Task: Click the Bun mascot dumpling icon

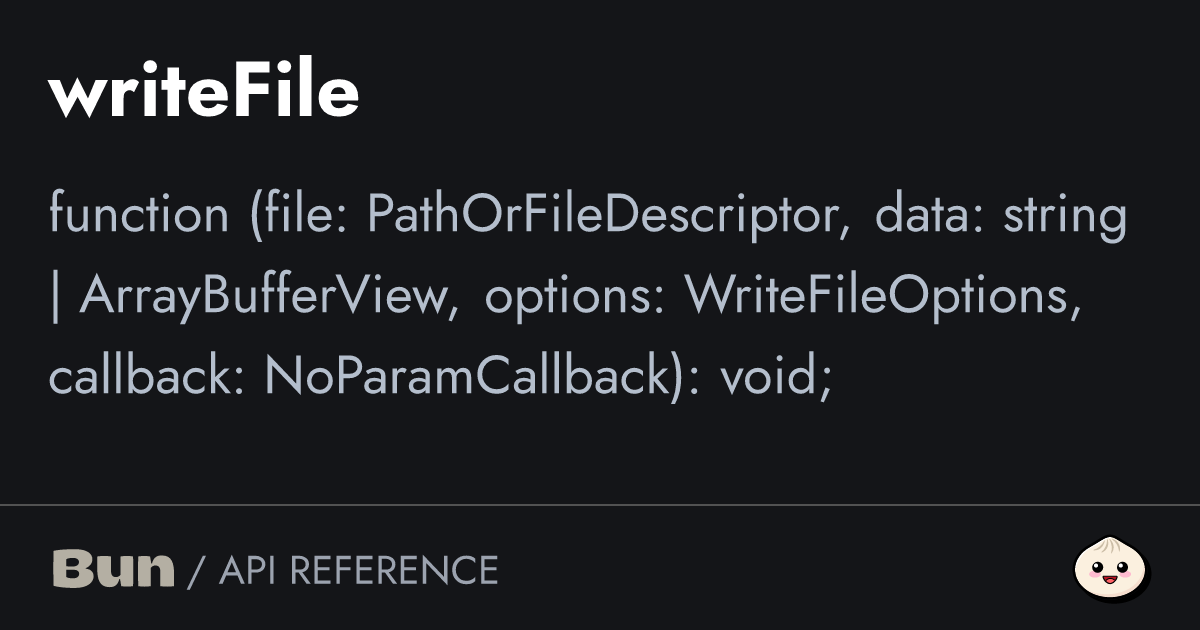Action: 1110,570
